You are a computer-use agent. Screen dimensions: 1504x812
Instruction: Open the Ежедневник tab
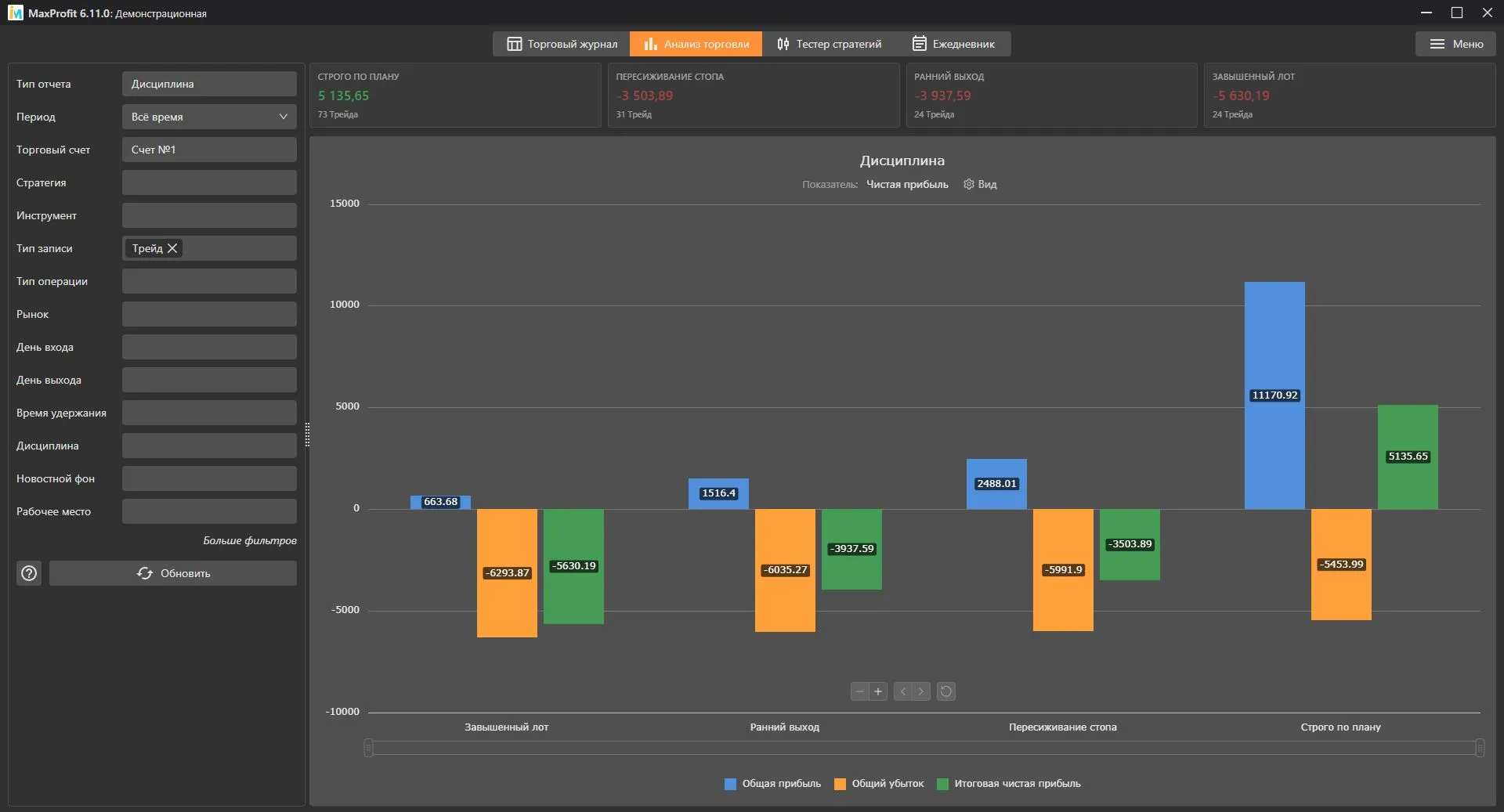tap(953, 44)
